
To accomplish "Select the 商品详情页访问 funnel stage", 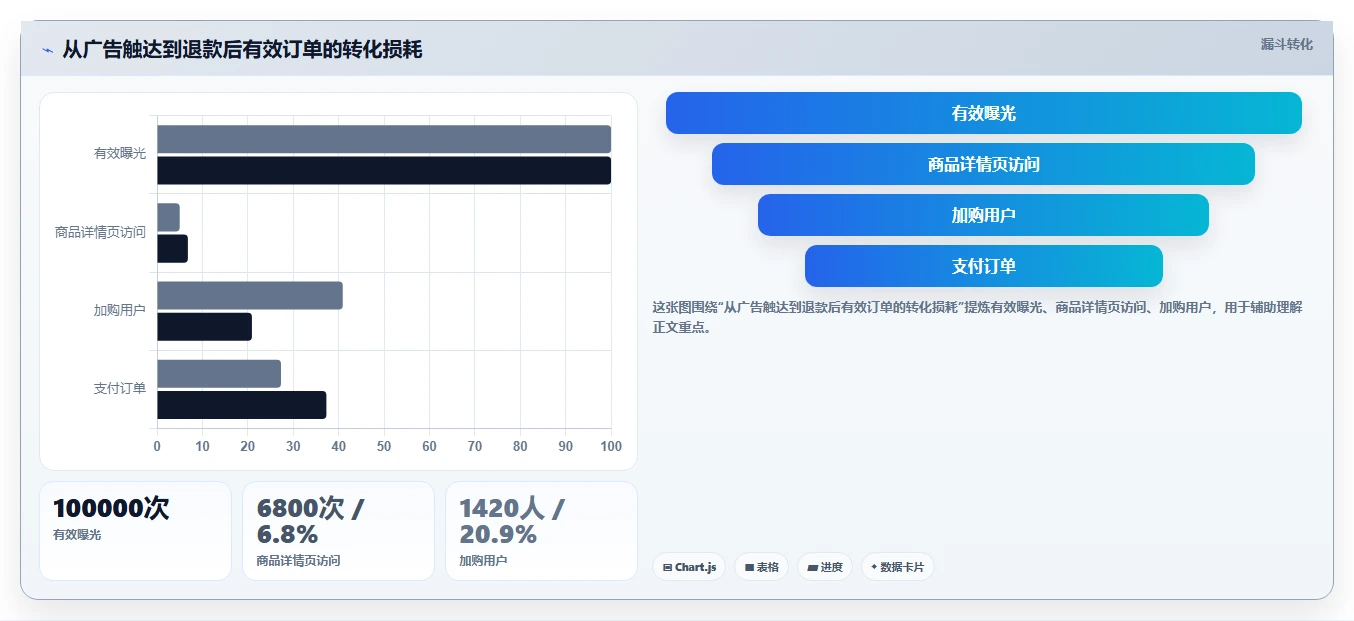I will click(984, 164).
